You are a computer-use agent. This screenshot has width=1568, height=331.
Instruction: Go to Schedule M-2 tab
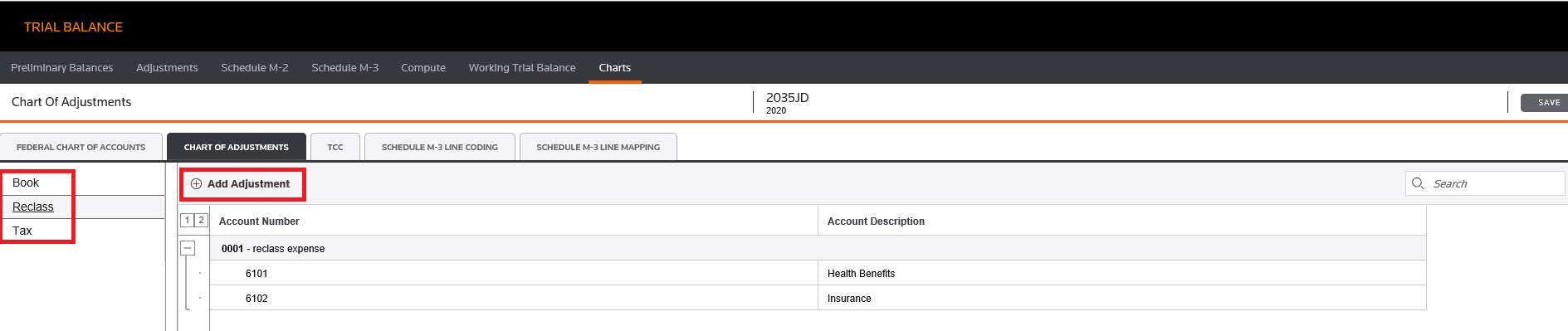click(254, 68)
